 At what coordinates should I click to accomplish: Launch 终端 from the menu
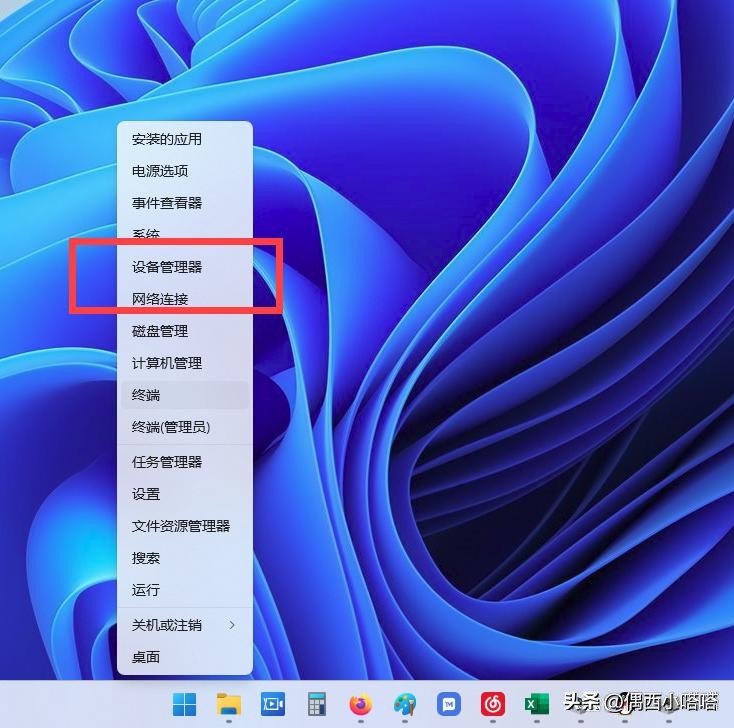pos(185,395)
